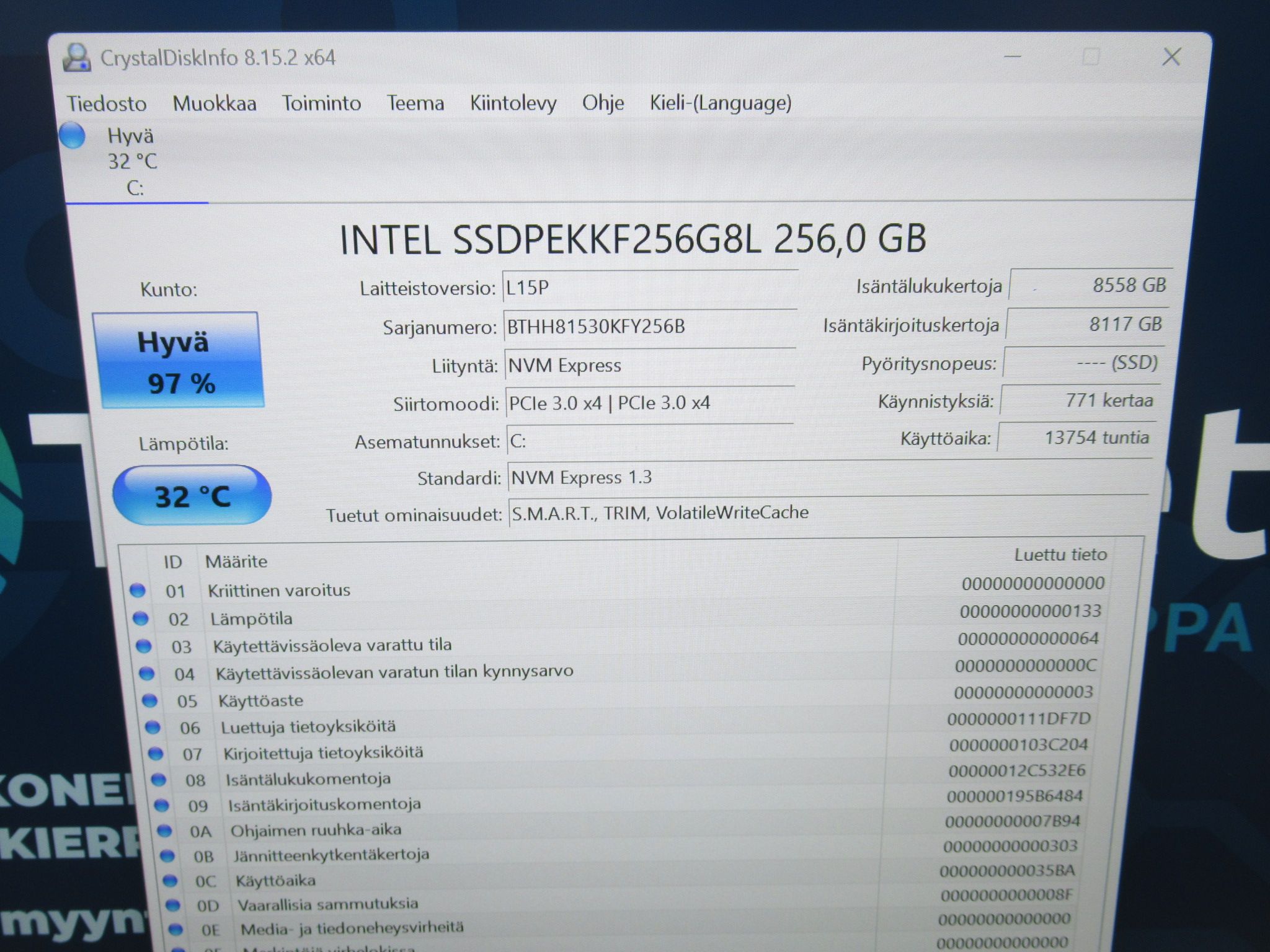
Task: Open the Kiintolevy menu
Action: tap(513, 103)
